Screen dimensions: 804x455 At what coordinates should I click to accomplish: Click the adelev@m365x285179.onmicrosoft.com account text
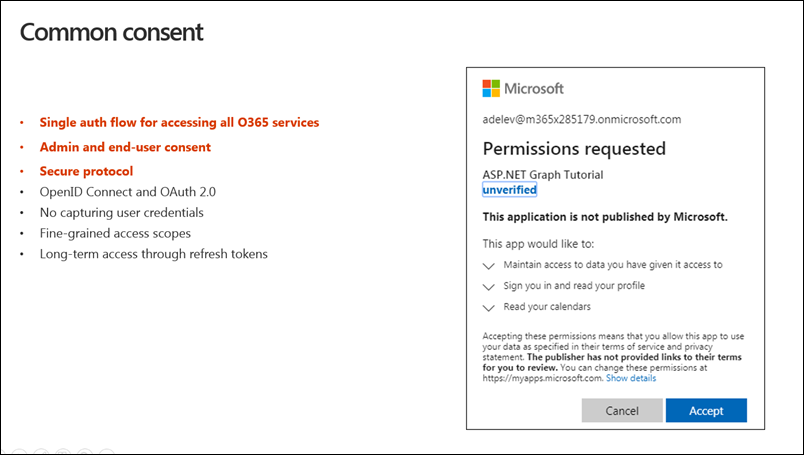[x=582, y=120]
